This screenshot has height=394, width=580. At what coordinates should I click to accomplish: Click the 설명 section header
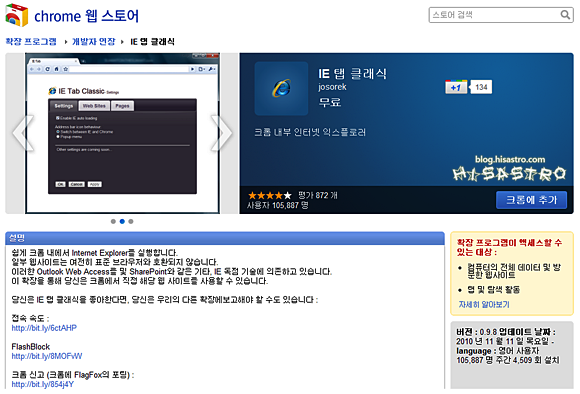(225, 238)
